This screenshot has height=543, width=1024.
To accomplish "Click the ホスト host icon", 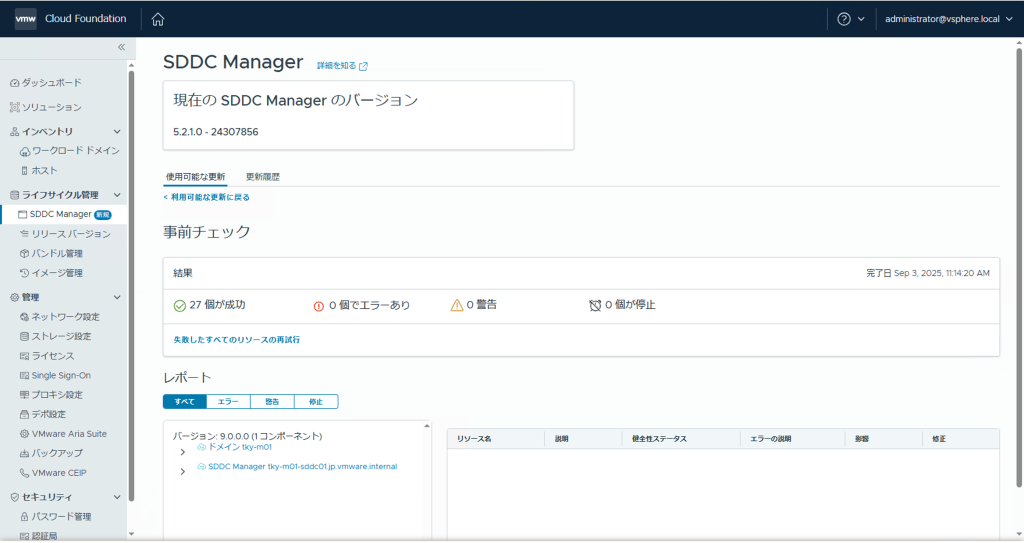I will click(24, 171).
